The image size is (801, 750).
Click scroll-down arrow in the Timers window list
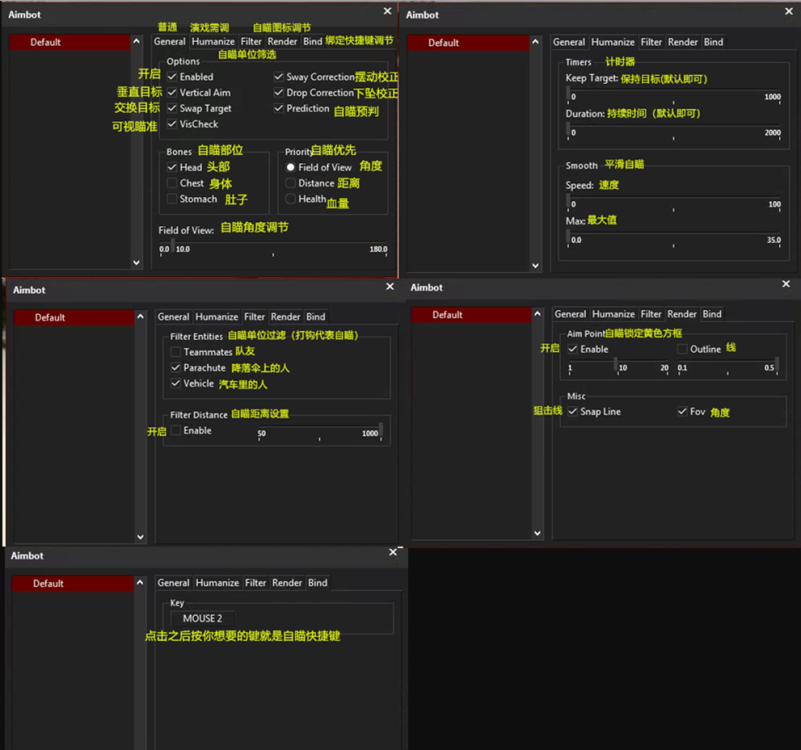coord(536,266)
